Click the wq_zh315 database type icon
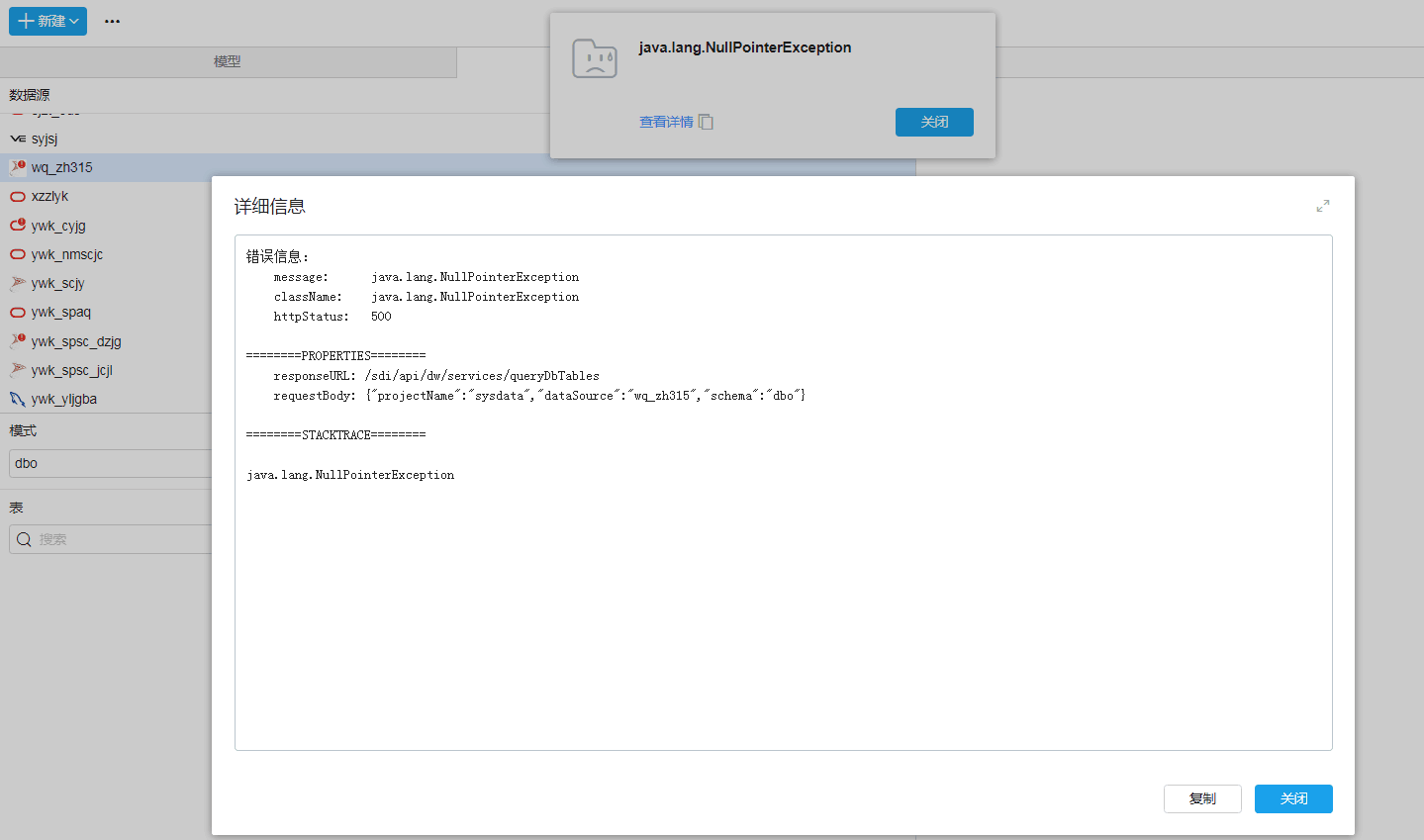The width and height of the screenshot is (1424, 840). coord(18,167)
